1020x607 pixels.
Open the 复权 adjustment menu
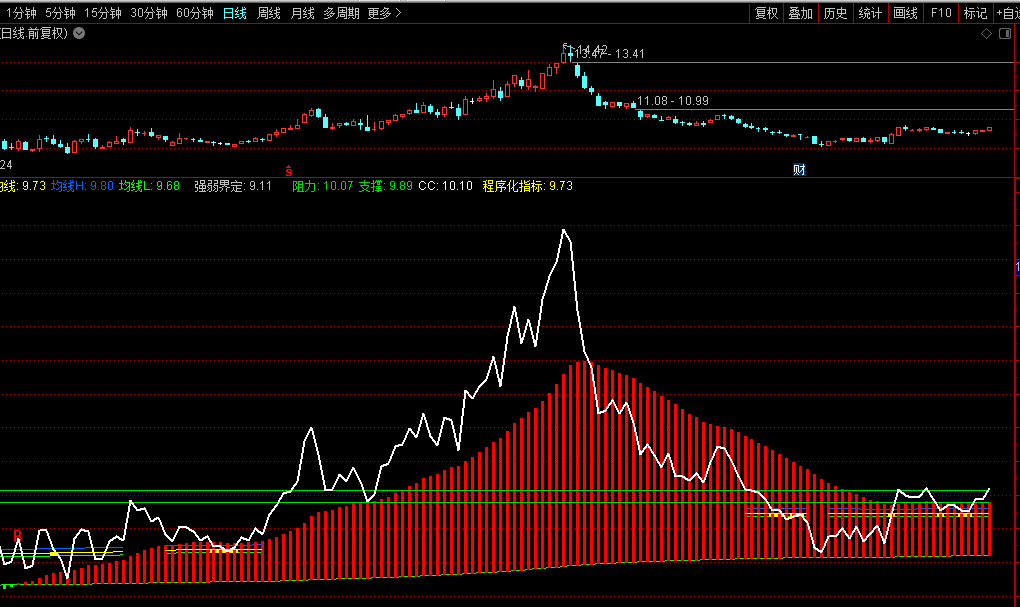click(766, 13)
